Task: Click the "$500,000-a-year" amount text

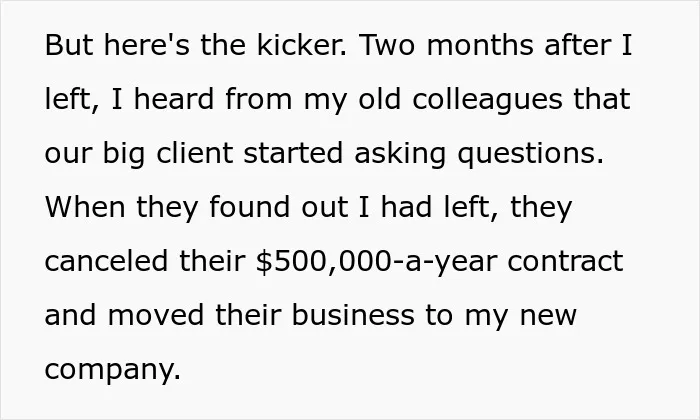Action: [x=376, y=262]
